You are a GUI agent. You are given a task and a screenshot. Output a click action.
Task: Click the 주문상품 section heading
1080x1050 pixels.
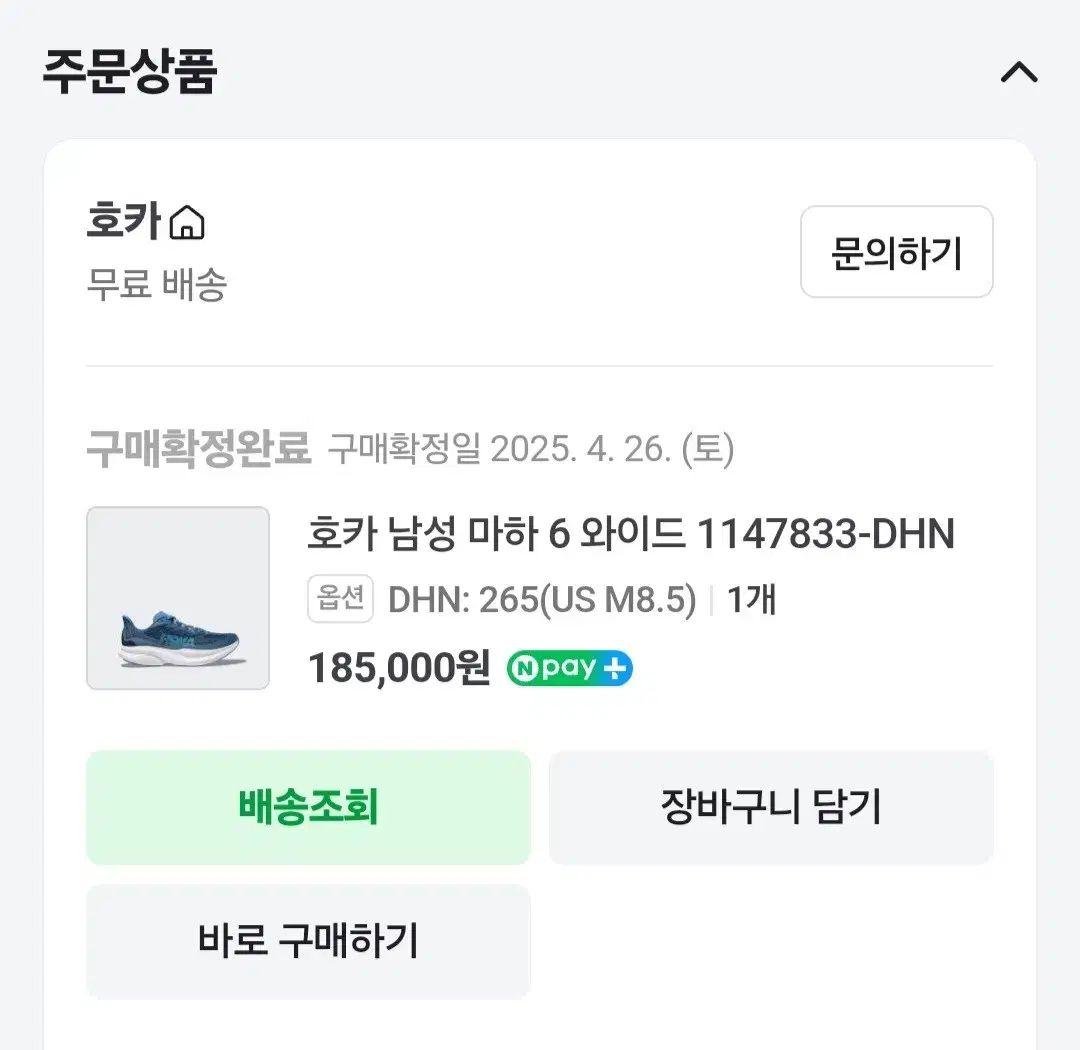[130, 72]
